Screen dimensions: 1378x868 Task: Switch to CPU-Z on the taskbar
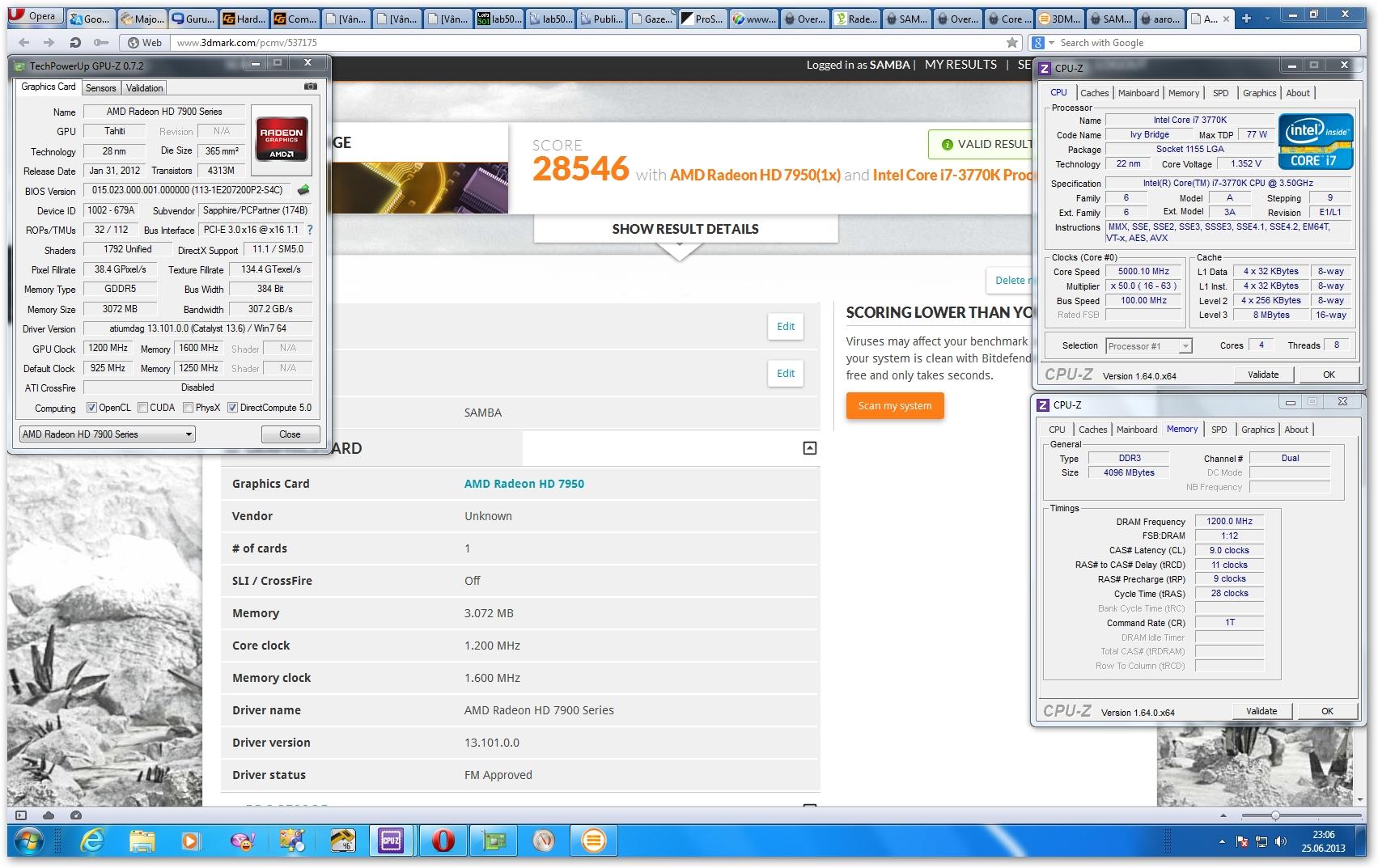tap(392, 841)
